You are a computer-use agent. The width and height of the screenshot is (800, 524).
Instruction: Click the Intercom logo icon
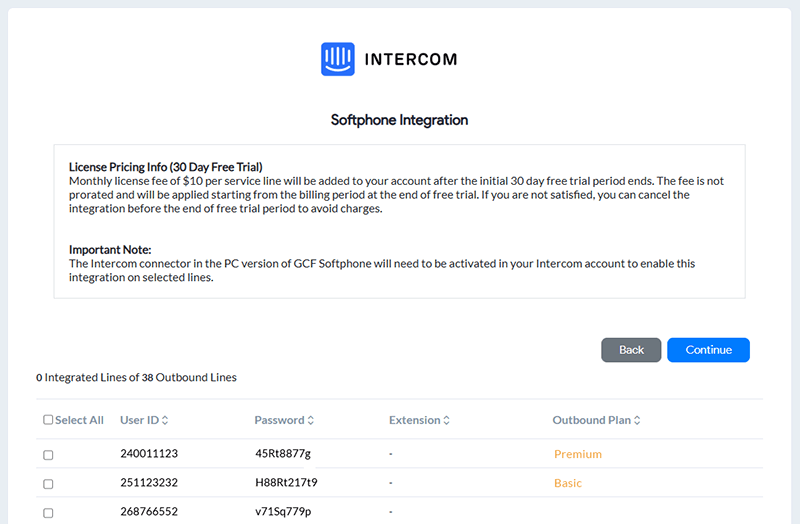[x=338, y=59]
